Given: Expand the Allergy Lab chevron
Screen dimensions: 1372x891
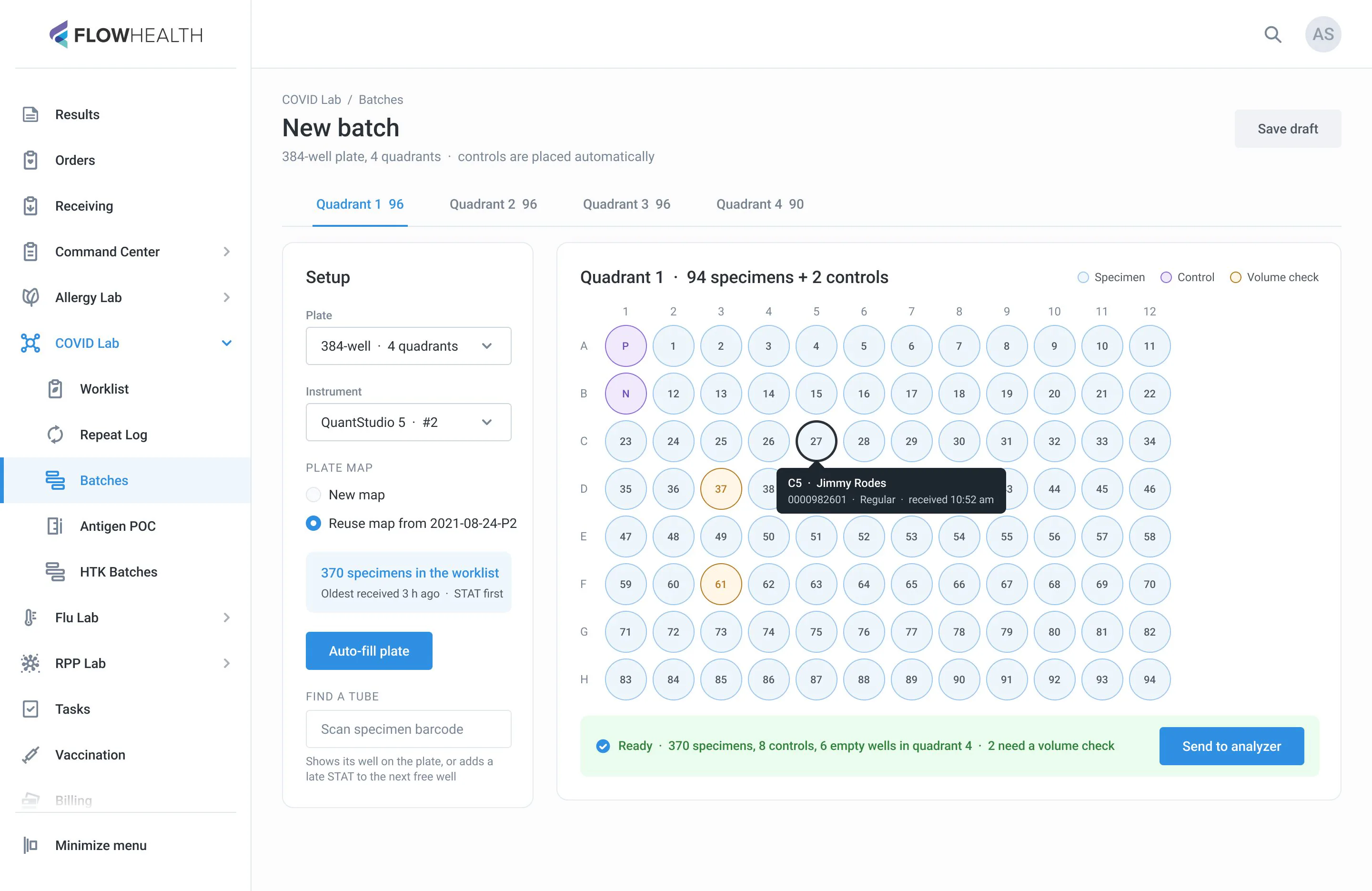Looking at the screenshot, I should pyautogui.click(x=227, y=297).
